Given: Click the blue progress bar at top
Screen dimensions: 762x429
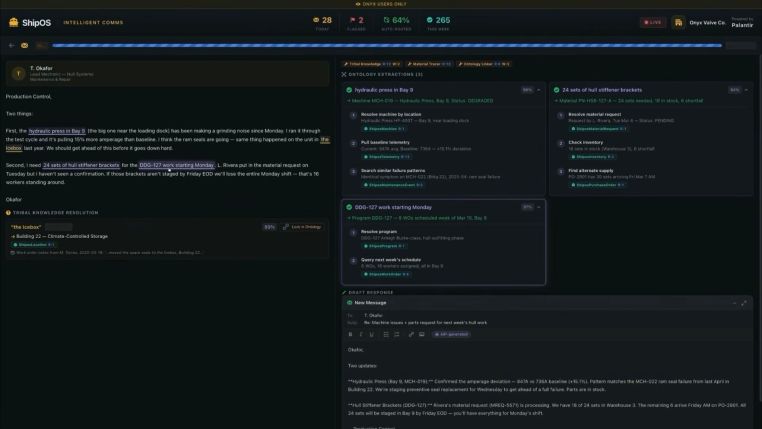Looking at the screenshot, I should click(400, 45).
